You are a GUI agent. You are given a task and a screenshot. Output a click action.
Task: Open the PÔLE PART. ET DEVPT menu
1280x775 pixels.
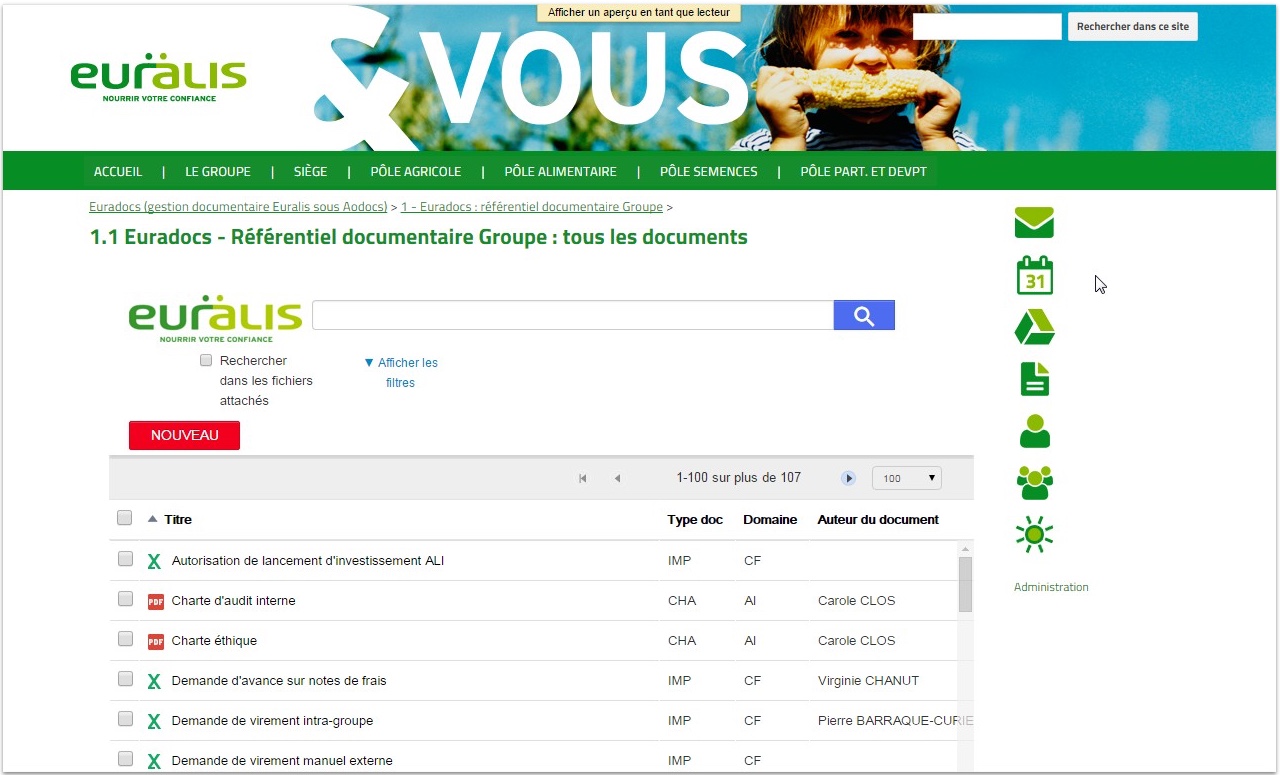click(x=864, y=172)
